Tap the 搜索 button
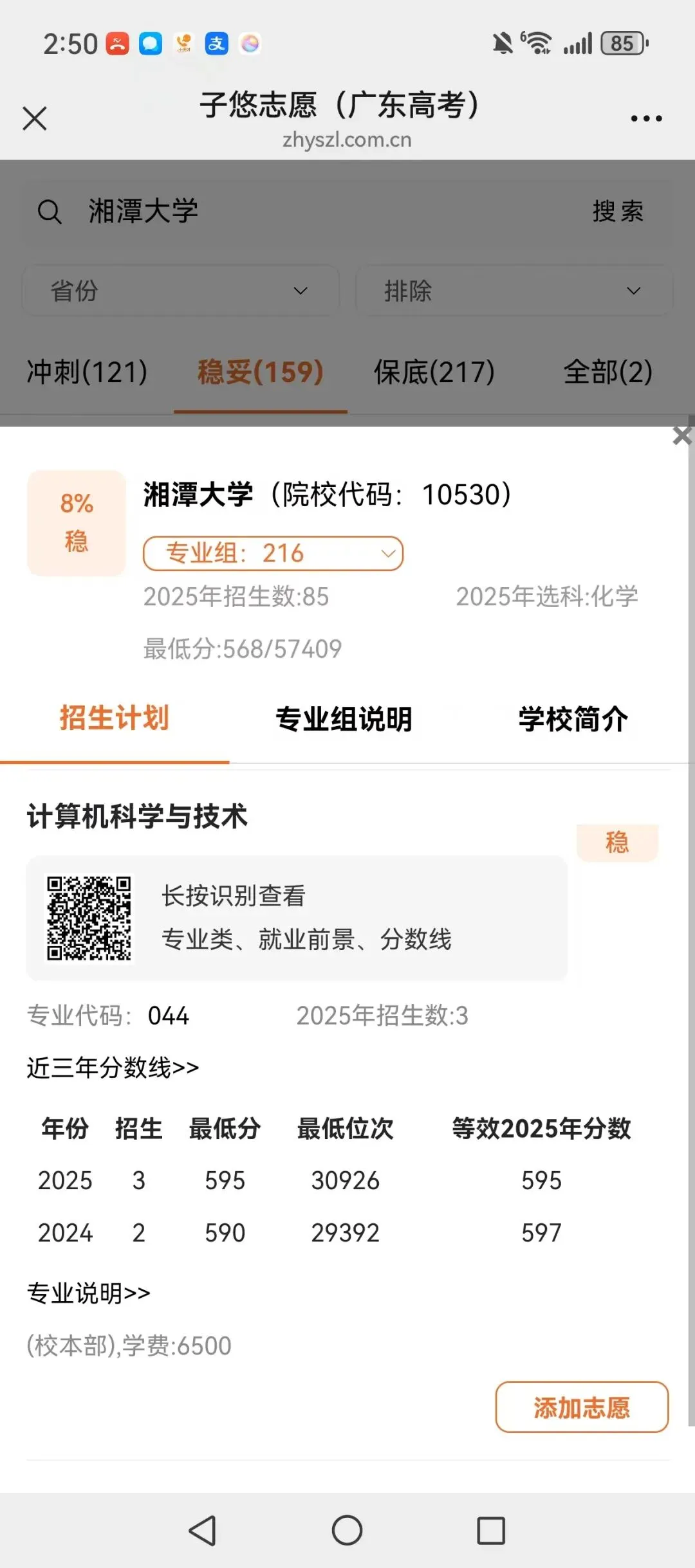This screenshot has width=695, height=1568. [x=618, y=211]
